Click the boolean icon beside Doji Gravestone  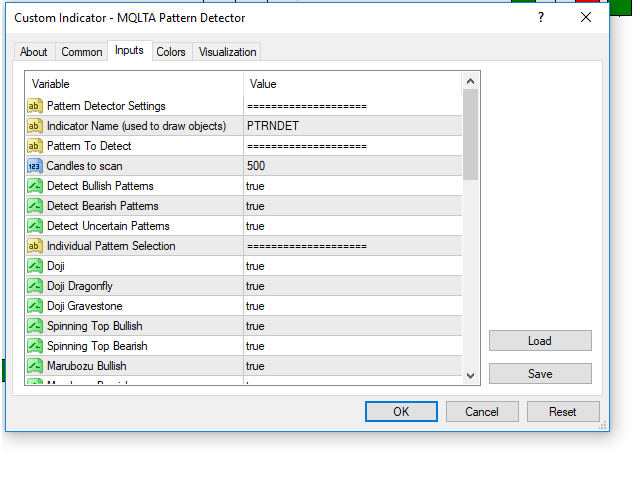tap(35, 306)
